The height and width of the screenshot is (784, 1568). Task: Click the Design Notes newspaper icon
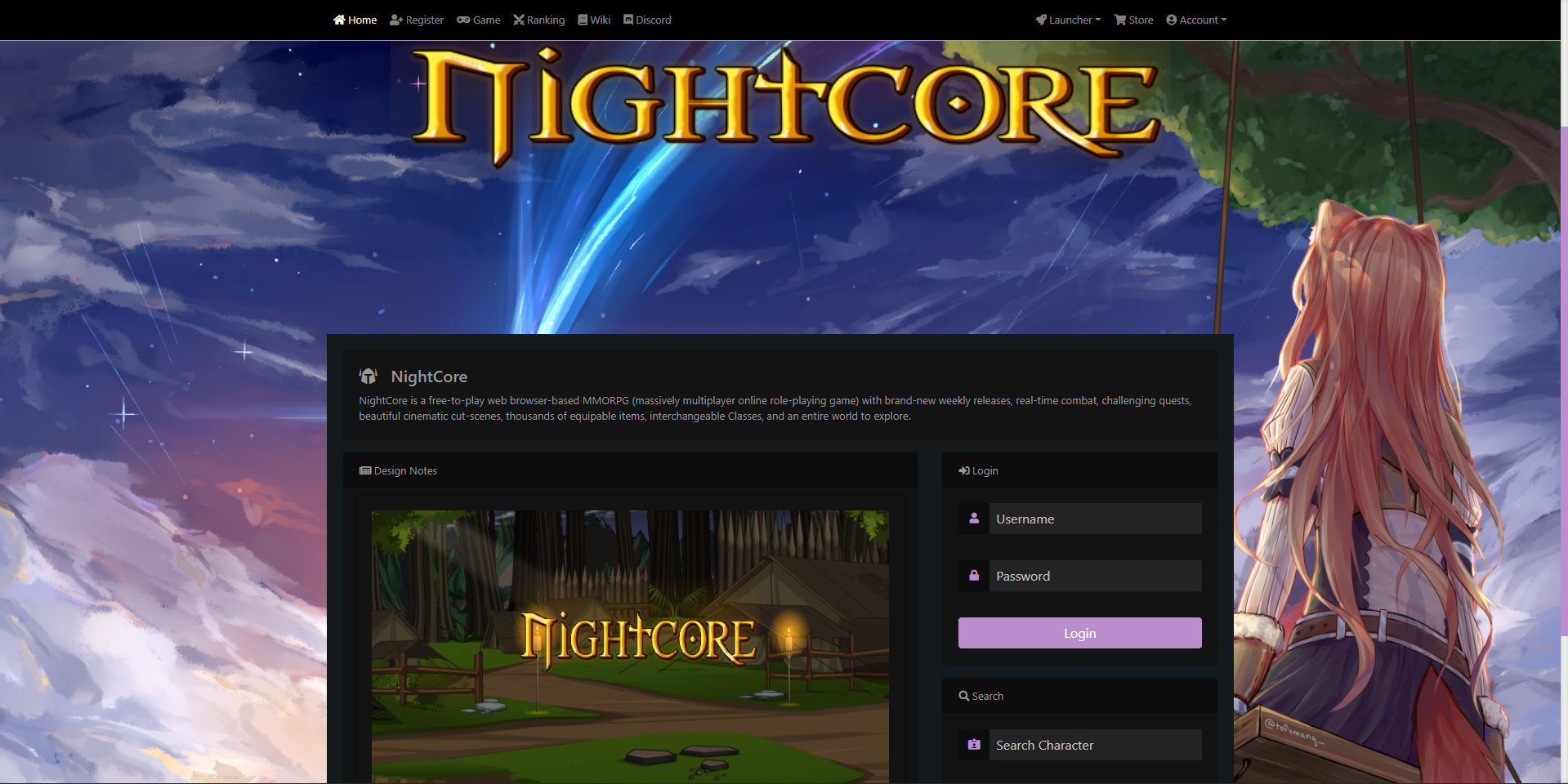coord(365,470)
